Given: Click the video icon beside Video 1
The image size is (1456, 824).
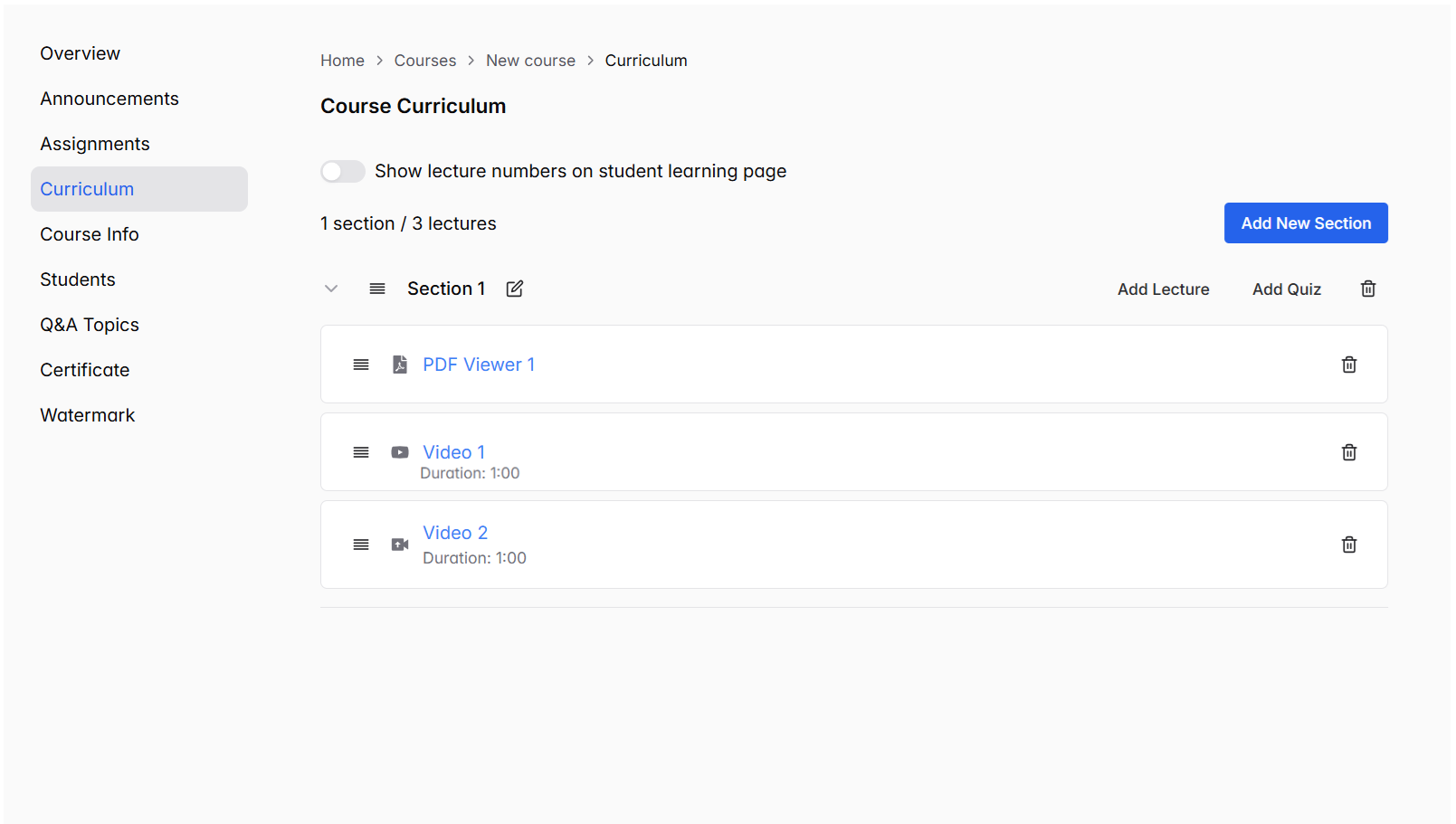Looking at the screenshot, I should tap(399, 451).
